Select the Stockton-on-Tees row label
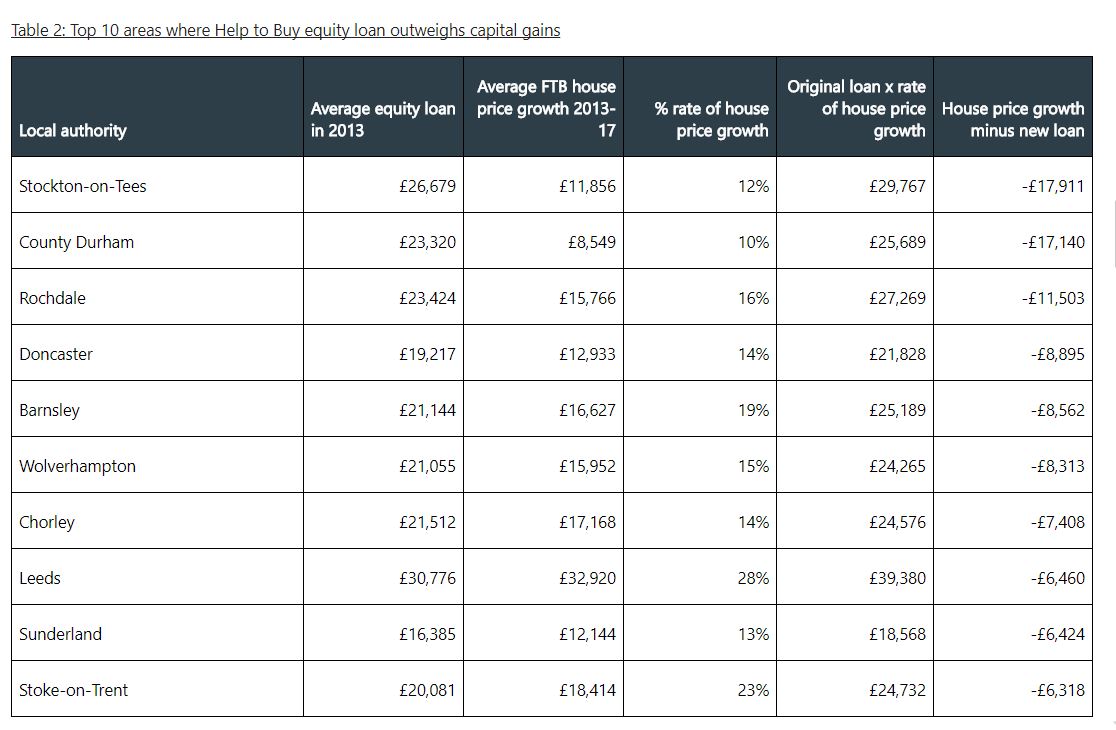The height and width of the screenshot is (730, 1116). tap(83, 186)
